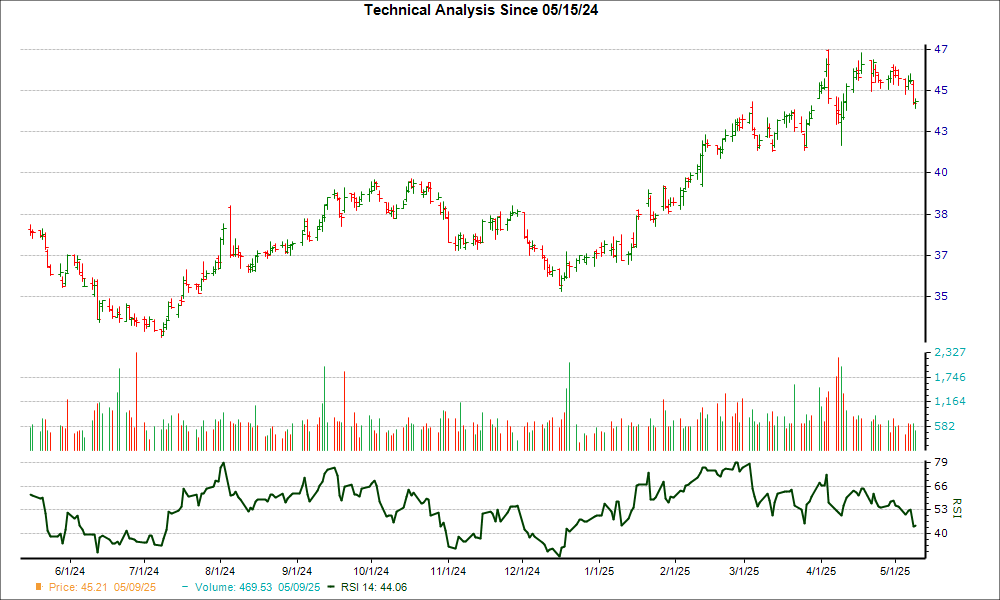Click the "RSI 14: 44.06" legend text
This screenshot has height=600, width=1000.
[x=374, y=587]
